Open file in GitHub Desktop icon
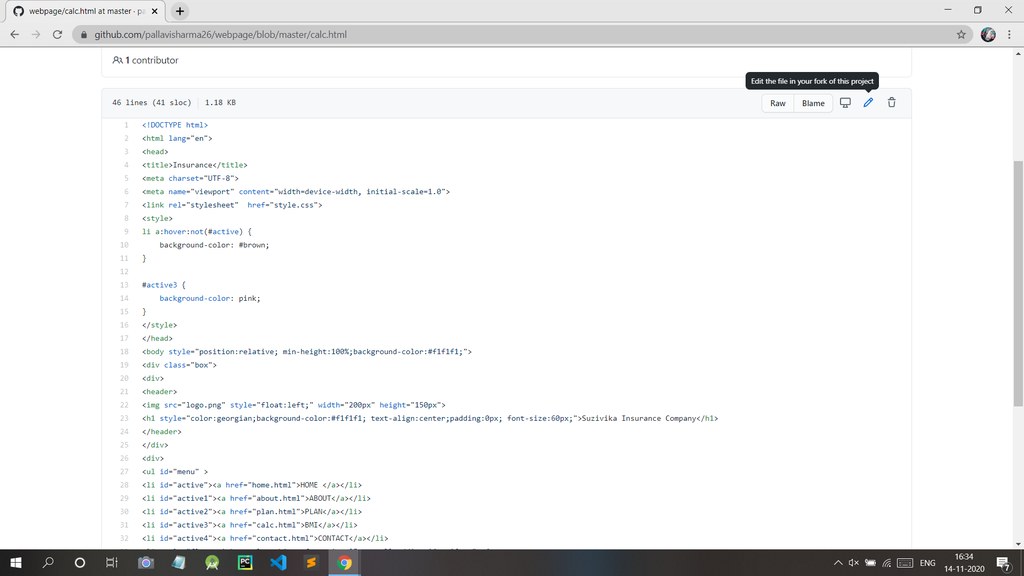Screen dimensions: 1024x576 pyautogui.click(x=845, y=103)
